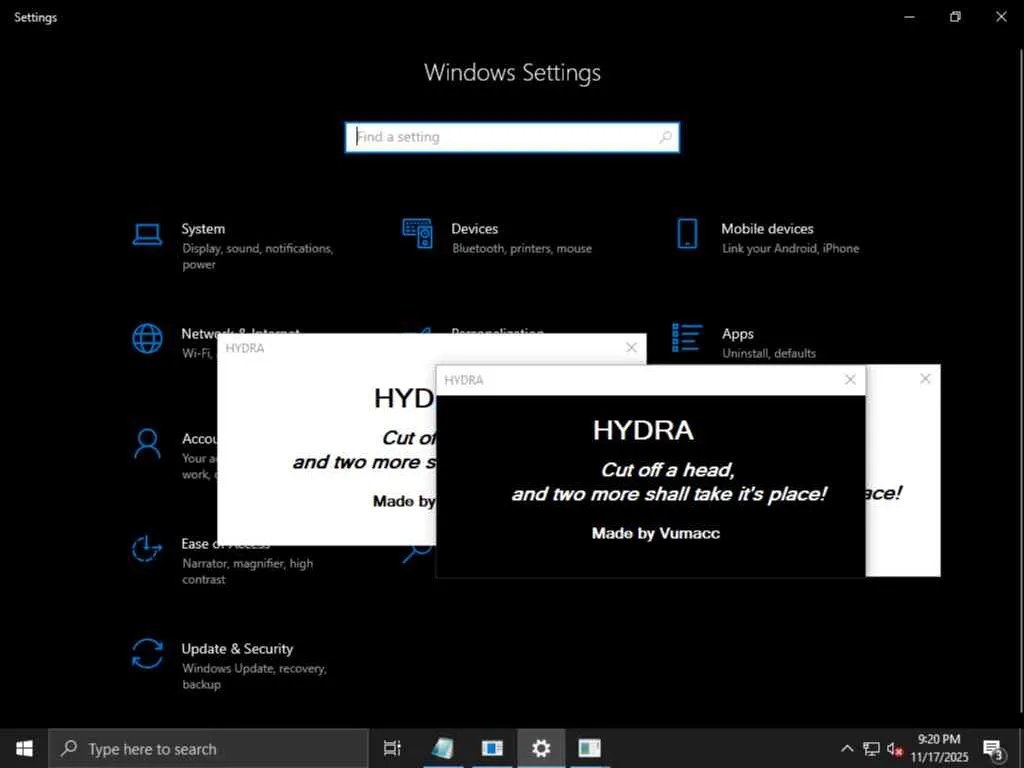Click the muted volume tray icon
Image resolution: width=1024 pixels, height=768 pixels.
point(895,749)
